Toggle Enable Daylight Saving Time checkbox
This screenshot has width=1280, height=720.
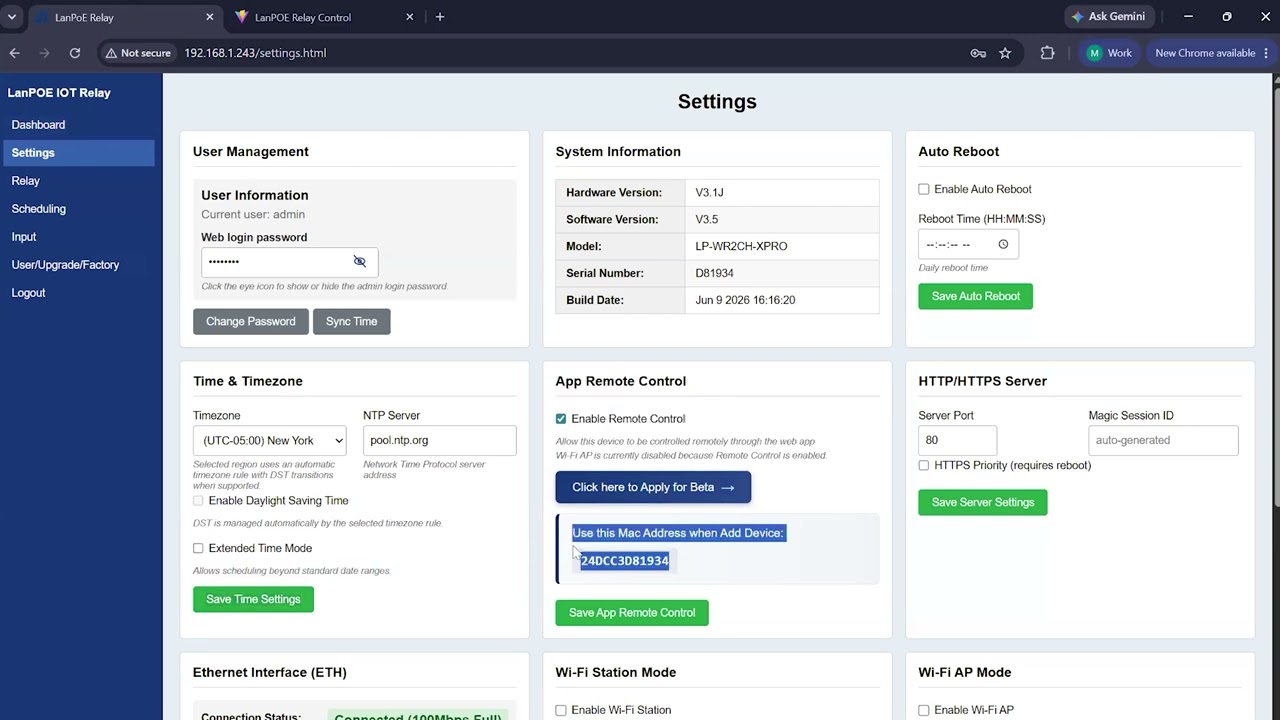click(198, 500)
